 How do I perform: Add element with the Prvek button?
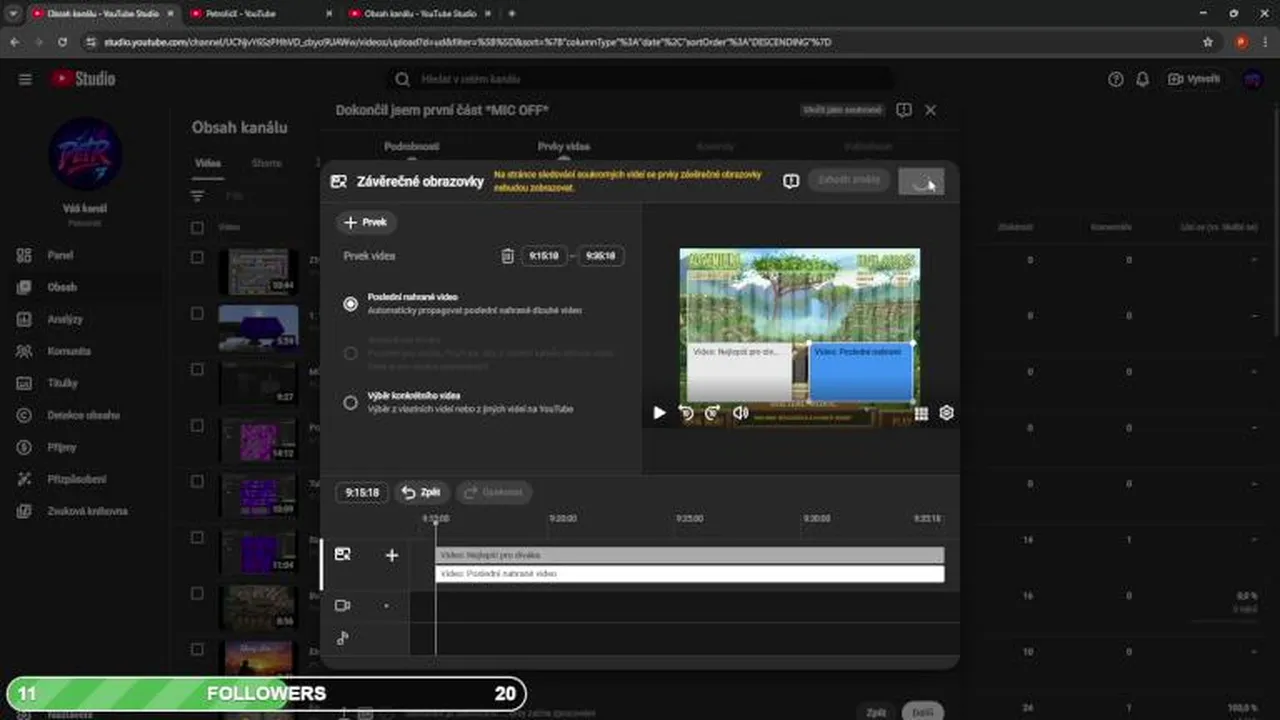click(366, 223)
